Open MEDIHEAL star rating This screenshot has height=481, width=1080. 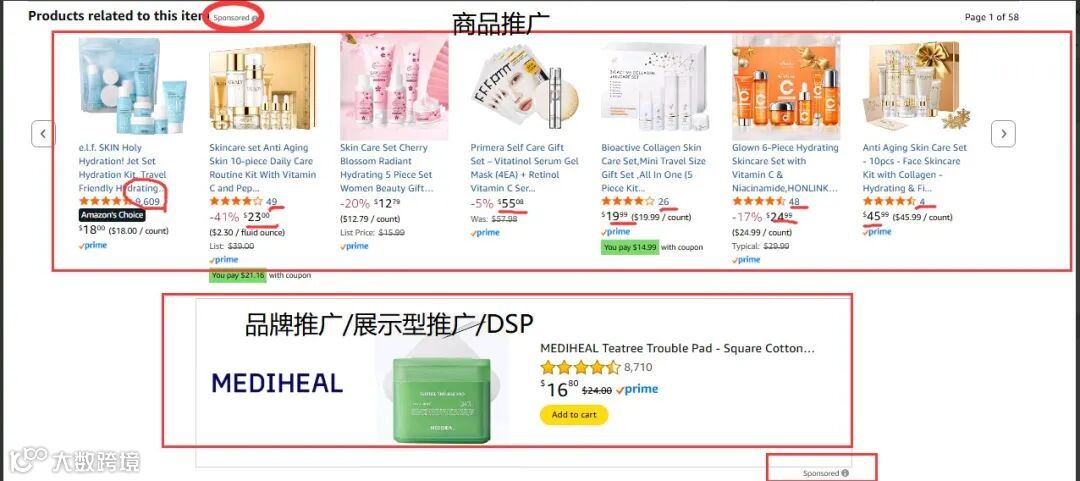(580, 368)
